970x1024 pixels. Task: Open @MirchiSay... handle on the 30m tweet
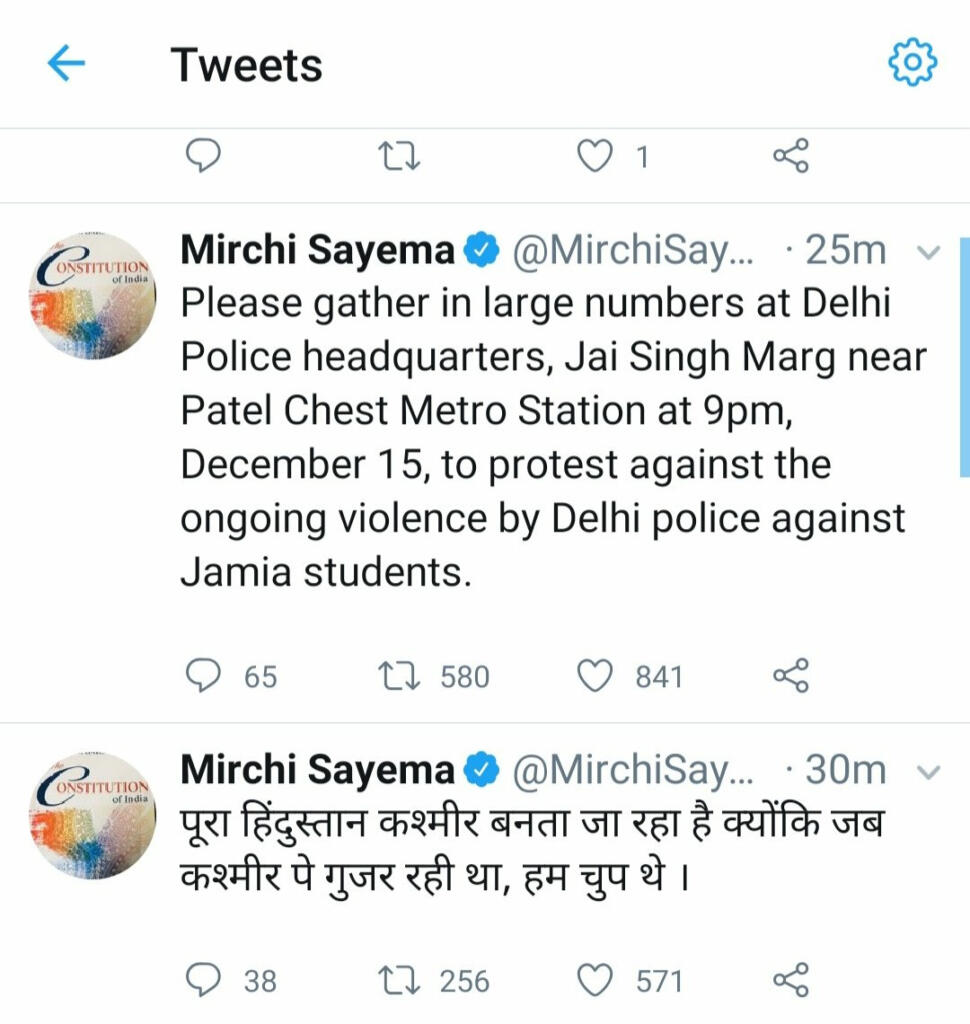632,770
